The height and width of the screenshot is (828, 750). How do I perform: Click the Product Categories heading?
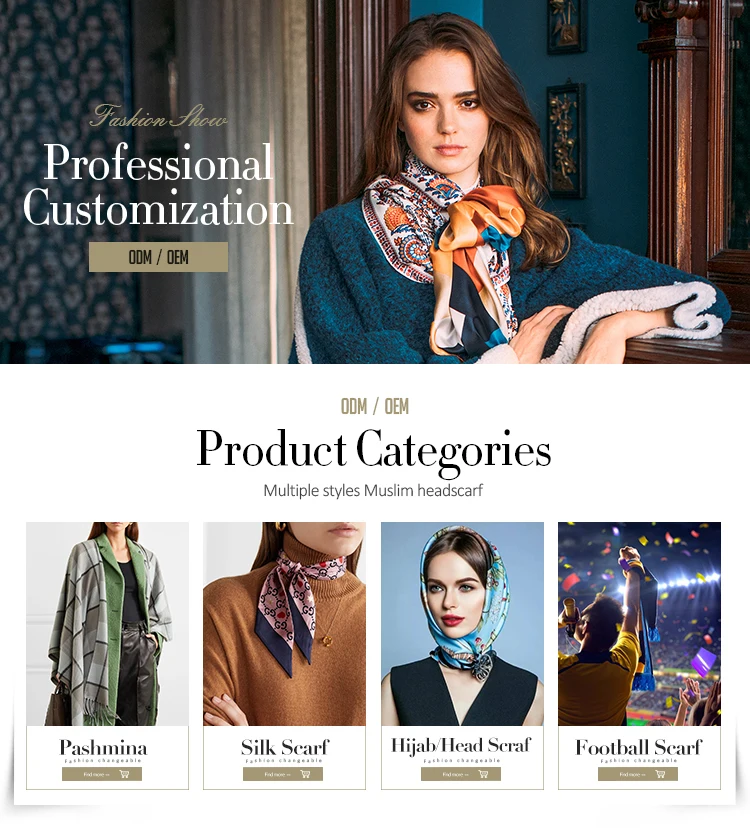[373, 449]
